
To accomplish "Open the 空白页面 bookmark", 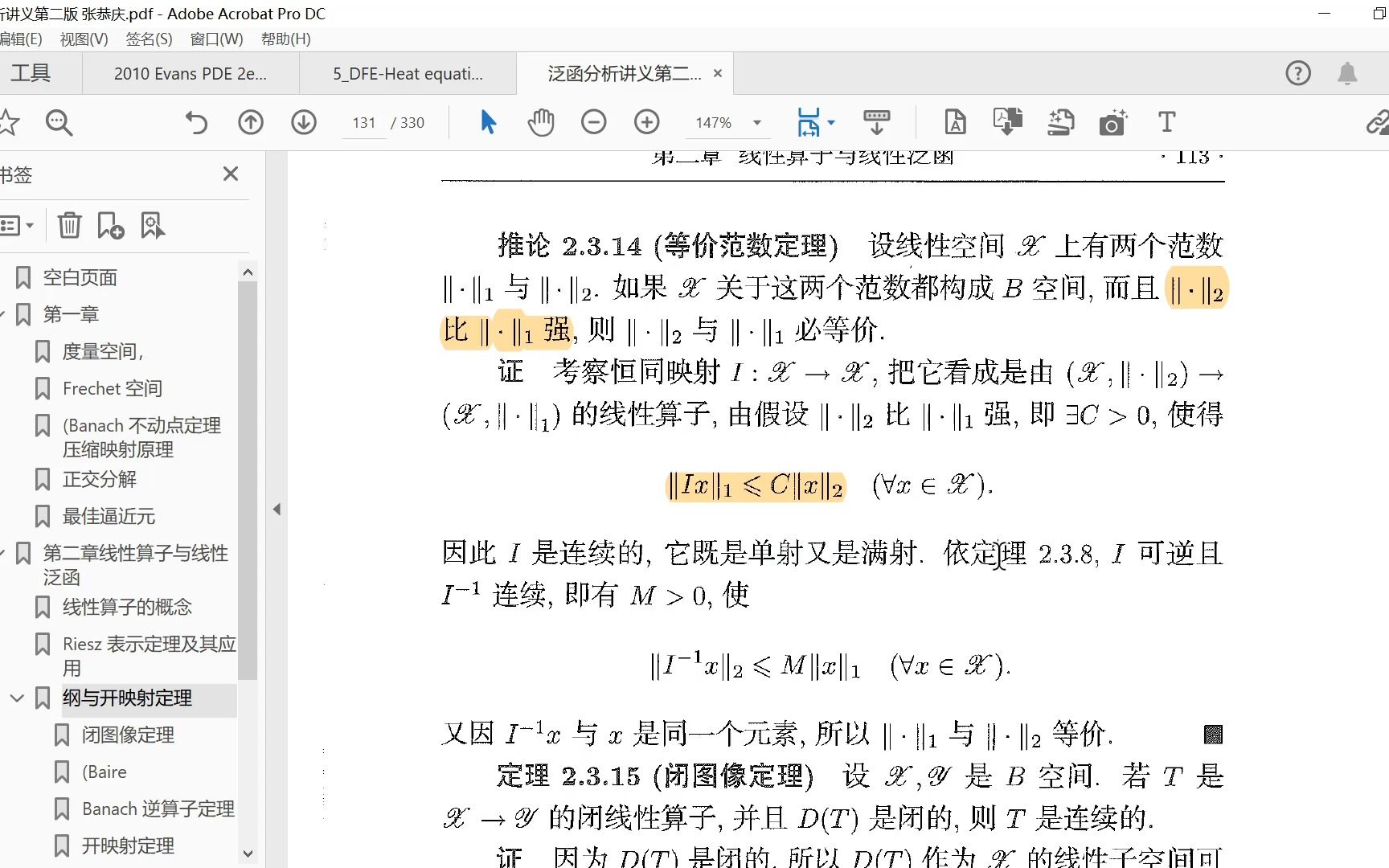I will [80, 278].
